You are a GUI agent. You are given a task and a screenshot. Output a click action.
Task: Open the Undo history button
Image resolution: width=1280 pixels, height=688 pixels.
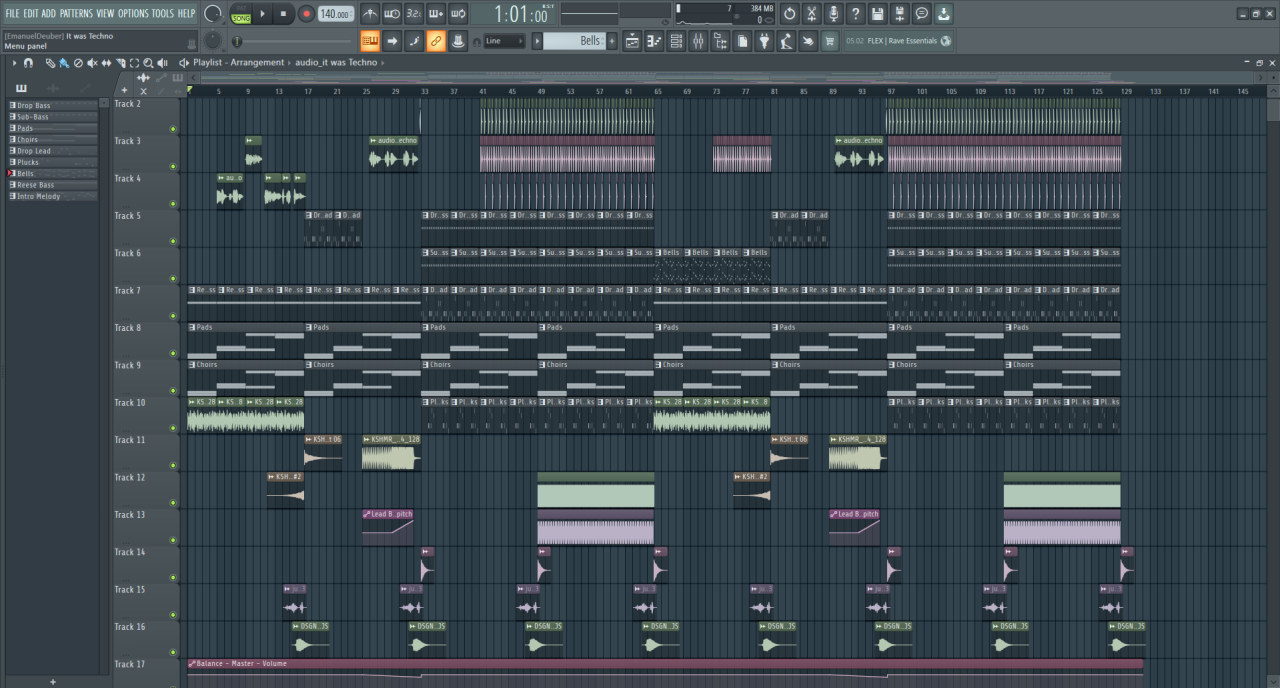[790, 14]
